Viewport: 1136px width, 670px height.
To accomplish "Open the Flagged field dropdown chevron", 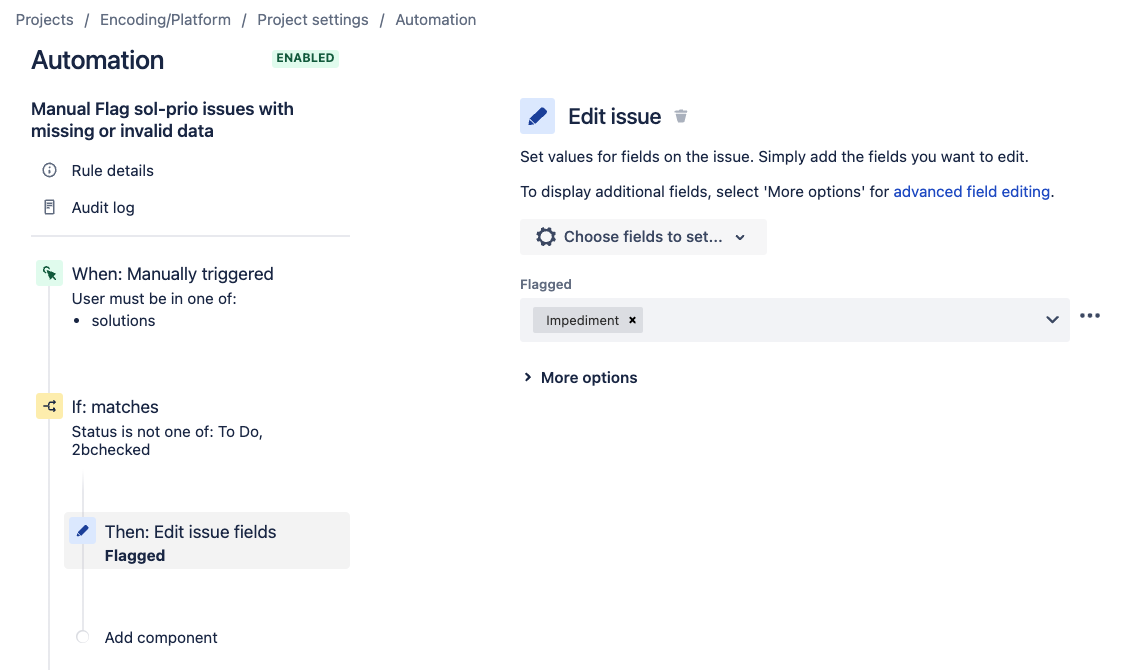I will pos(1052,319).
